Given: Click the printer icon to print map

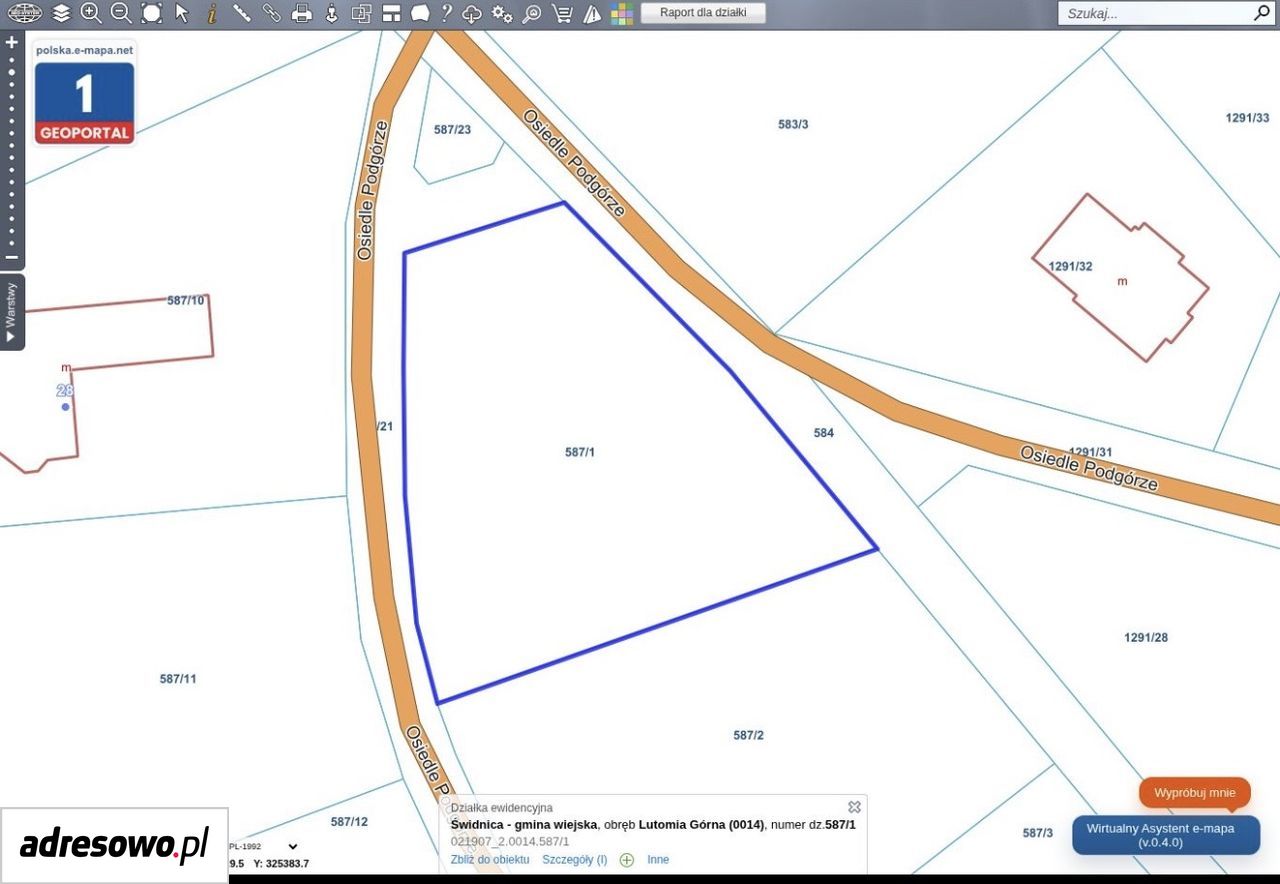Looking at the screenshot, I should click(x=301, y=13).
